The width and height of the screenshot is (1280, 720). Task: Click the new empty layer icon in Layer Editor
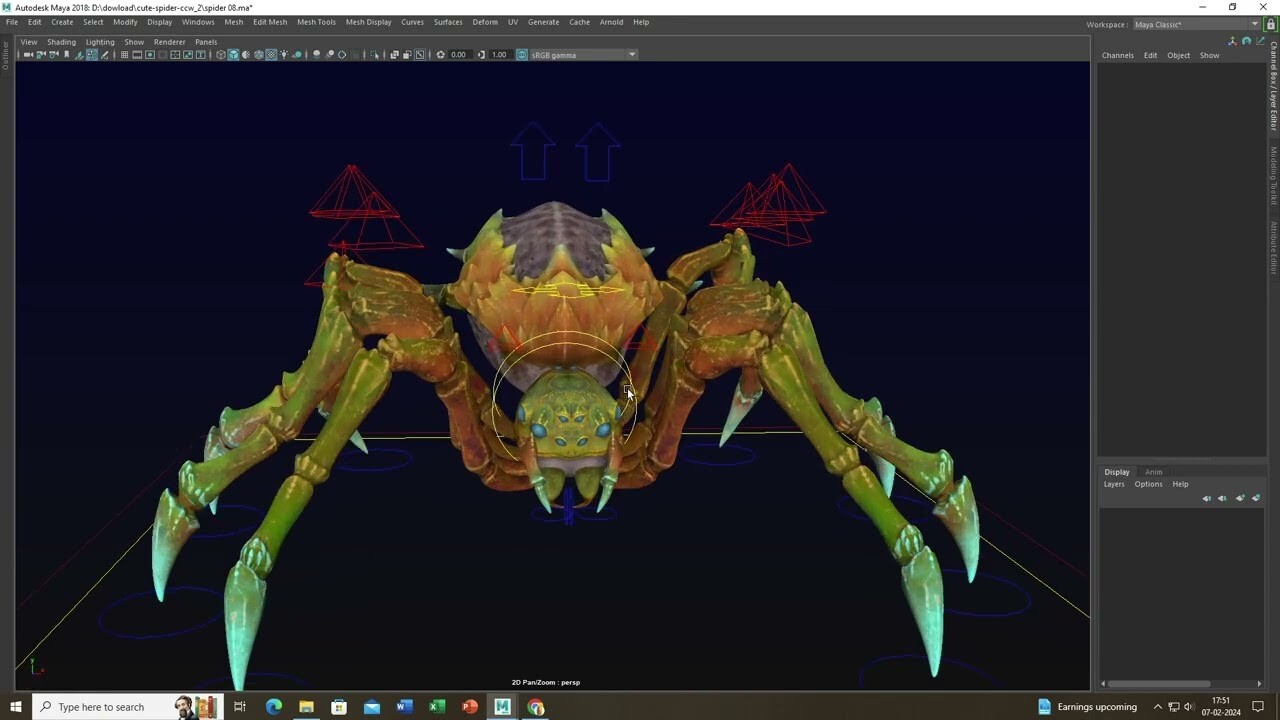point(1241,498)
